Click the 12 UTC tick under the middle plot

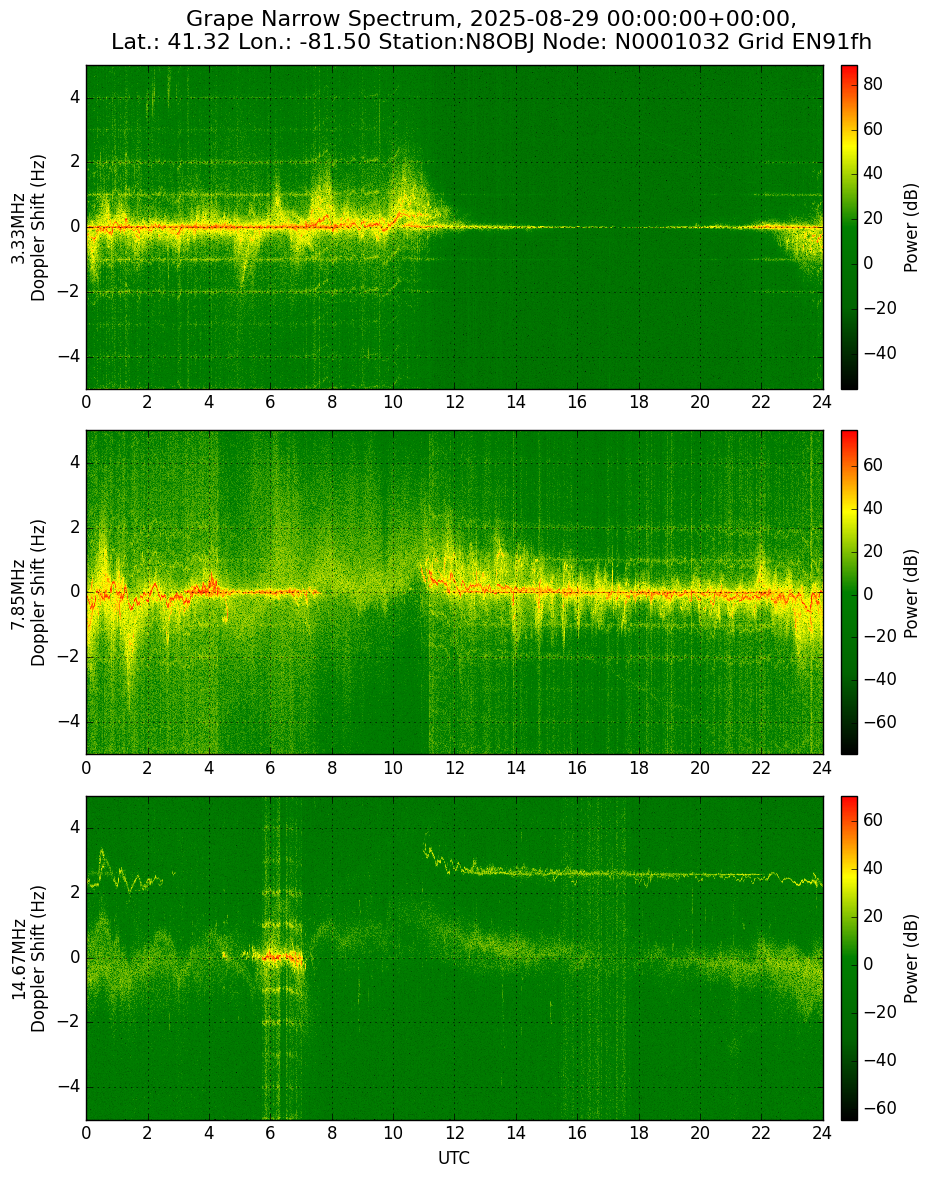point(454,768)
